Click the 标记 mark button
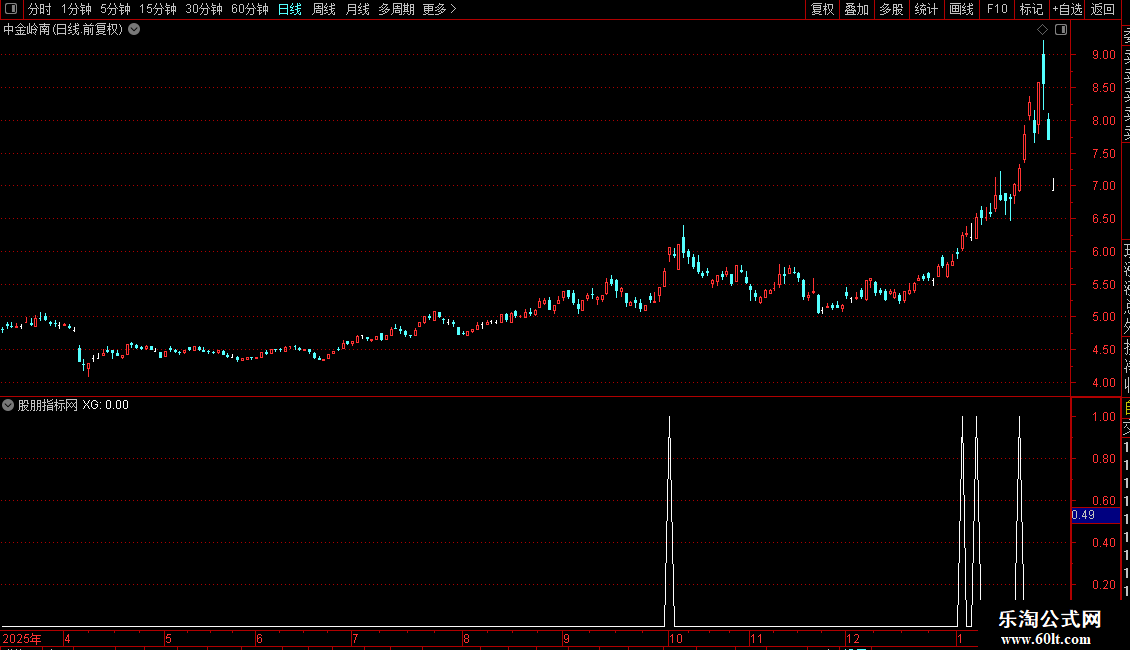1130x650 pixels. [x=1031, y=9]
